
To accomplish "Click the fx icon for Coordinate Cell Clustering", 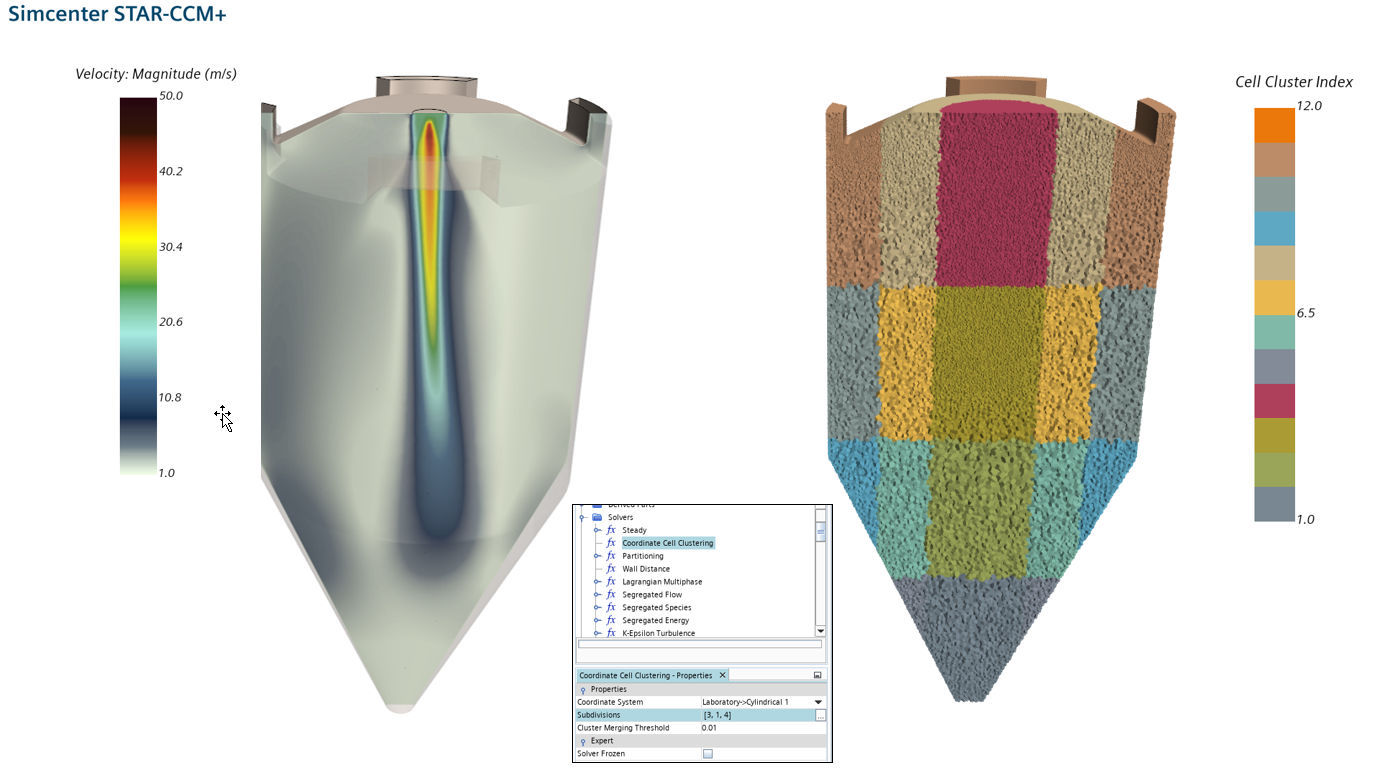I will (x=611, y=542).
